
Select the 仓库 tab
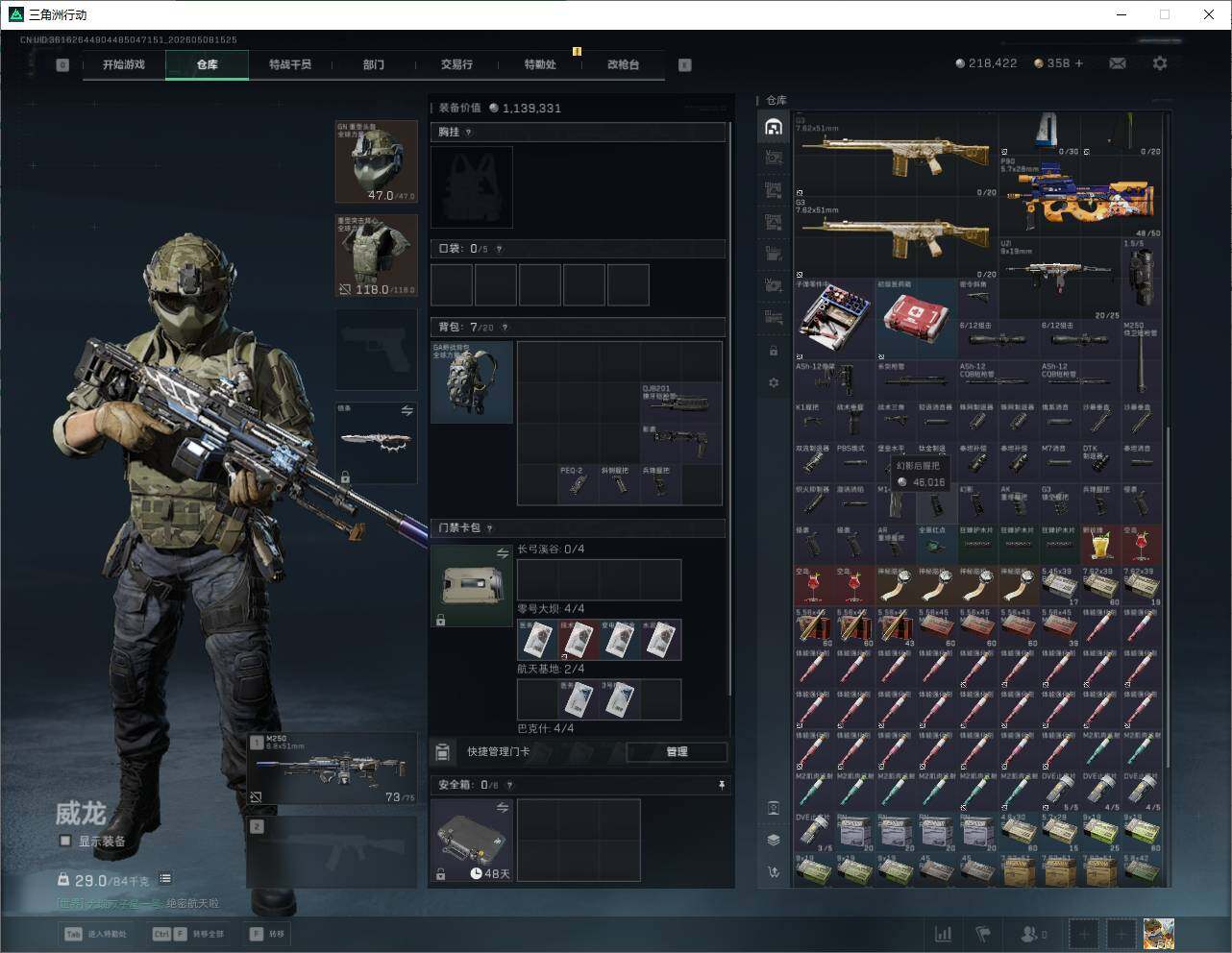pyautogui.click(x=208, y=64)
